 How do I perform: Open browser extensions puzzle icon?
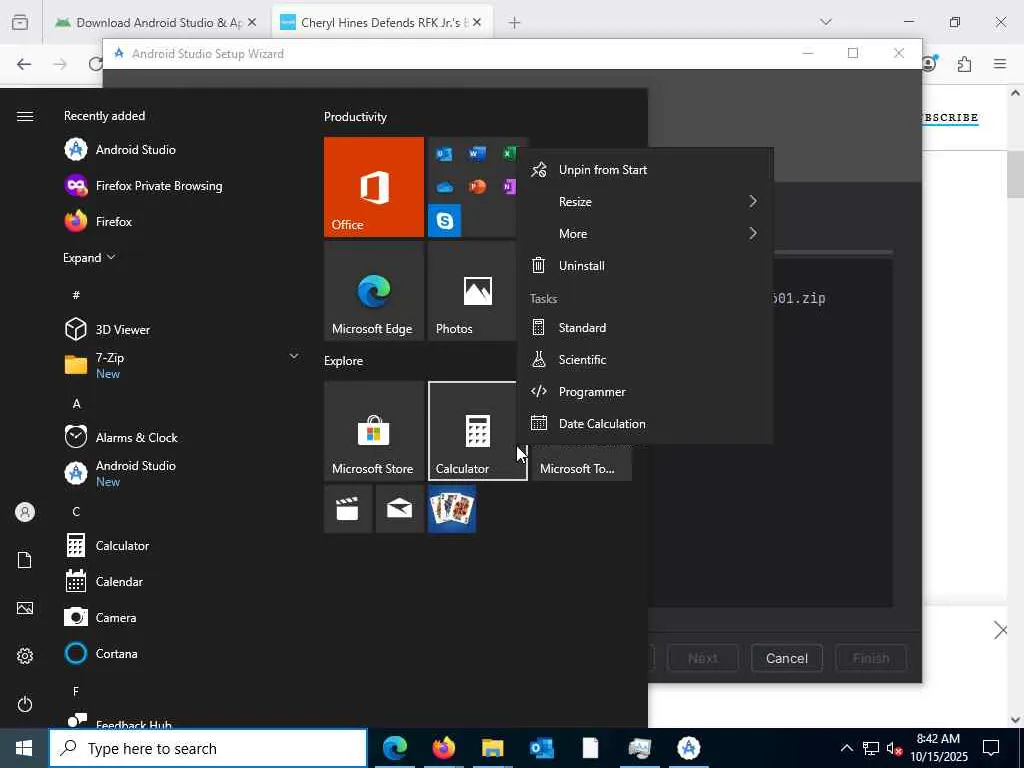click(x=965, y=64)
